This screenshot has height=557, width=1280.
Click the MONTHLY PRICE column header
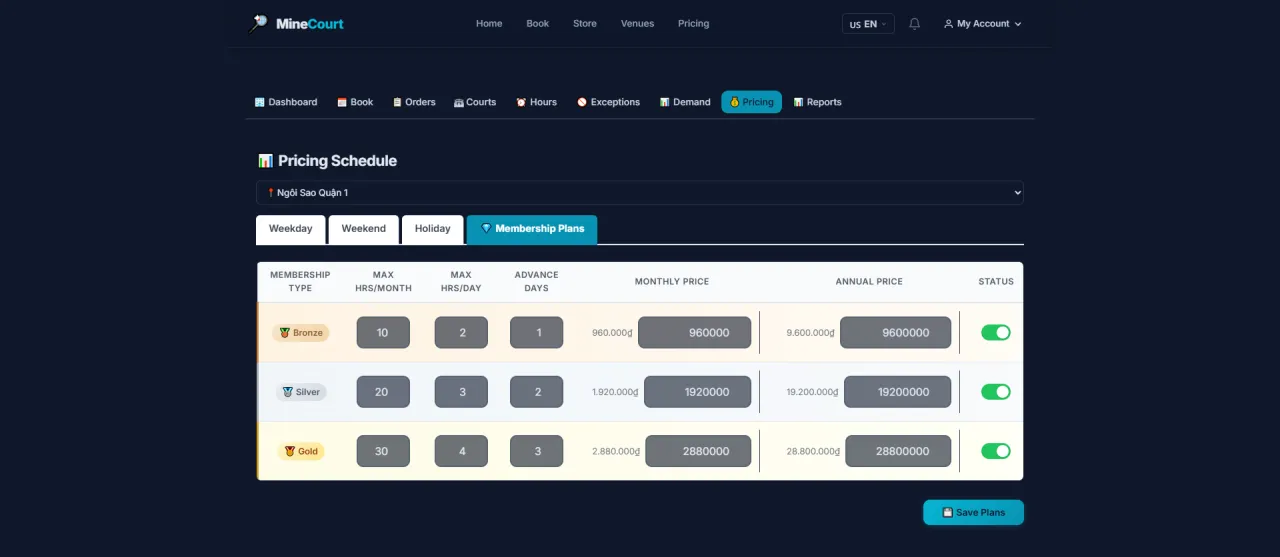(x=672, y=282)
